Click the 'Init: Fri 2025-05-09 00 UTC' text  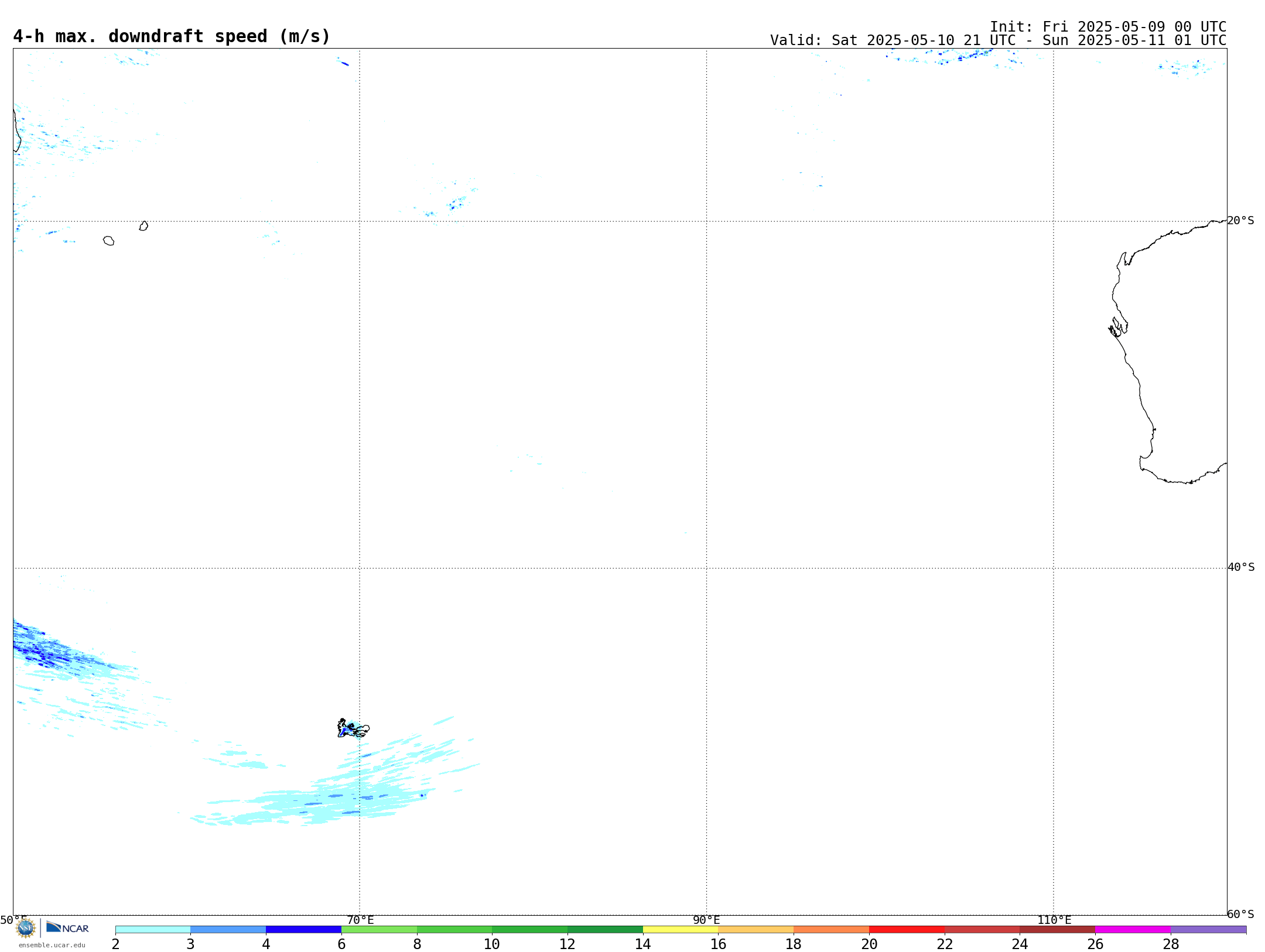pyautogui.click(x=1108, y=27)
